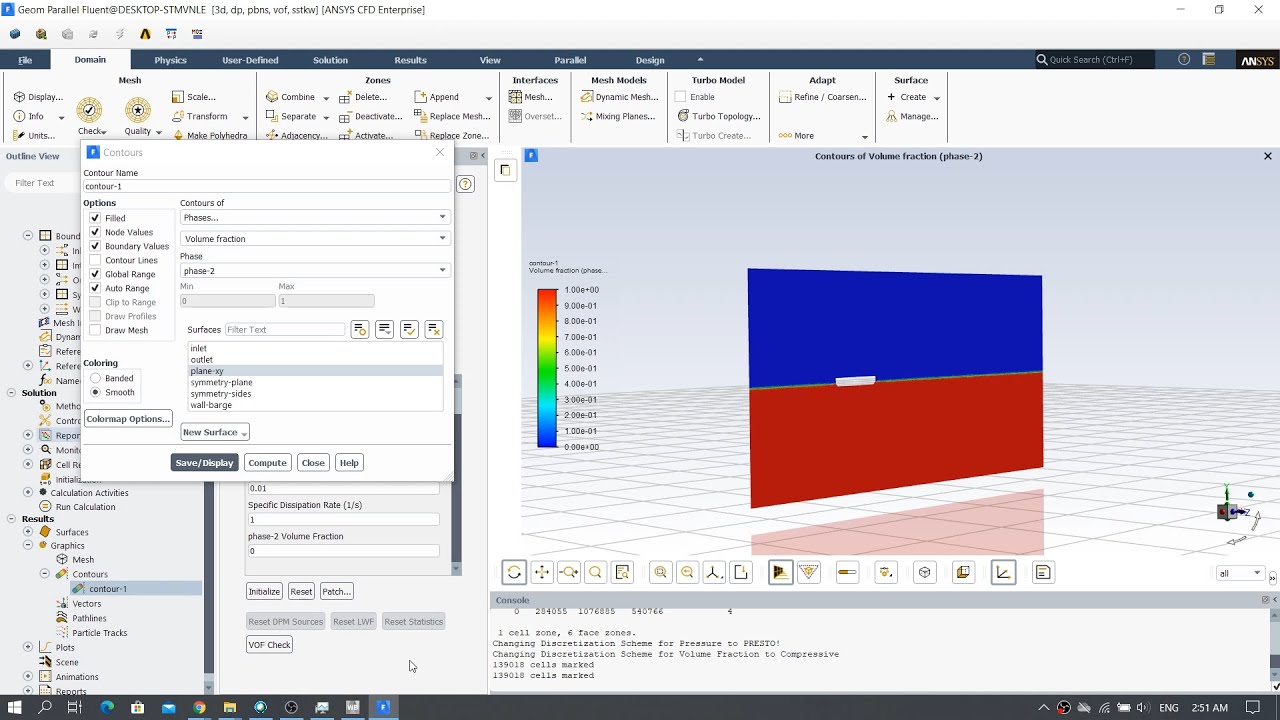The height and width of the screenshot is (720, 1280).
Task: Click the lighting options icon
Action: click(x=886, y=572)
